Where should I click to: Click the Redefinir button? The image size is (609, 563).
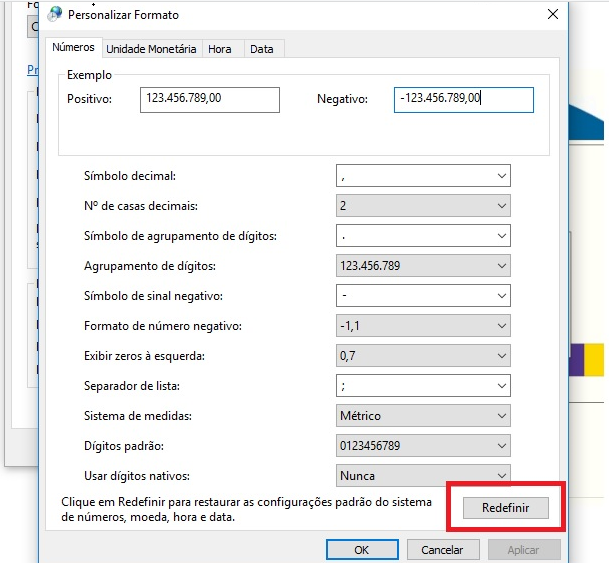(x=506, y=507)
